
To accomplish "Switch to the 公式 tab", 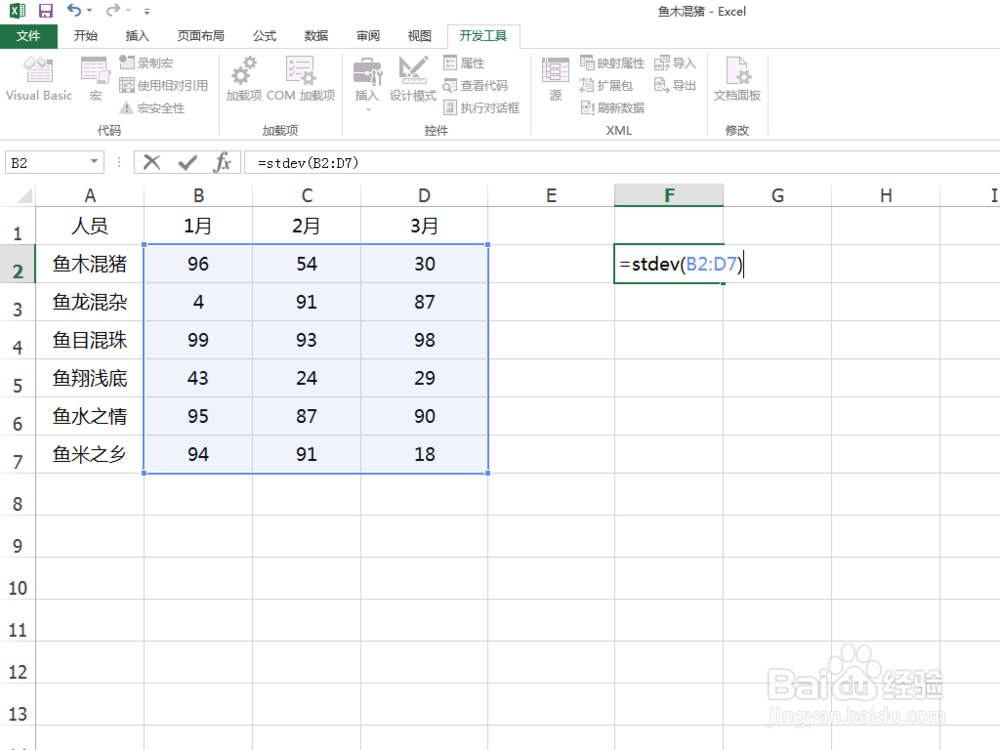I will pyautogui.click(x=265, y=36).
